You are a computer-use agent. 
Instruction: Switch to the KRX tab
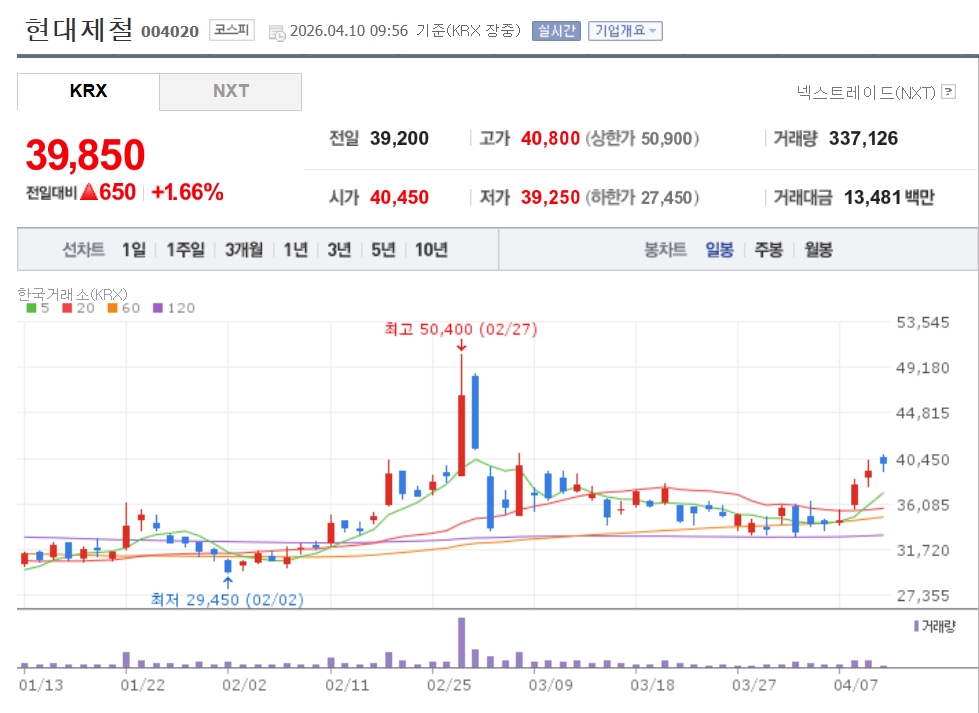pyautogui.click(x=88, y=91)
